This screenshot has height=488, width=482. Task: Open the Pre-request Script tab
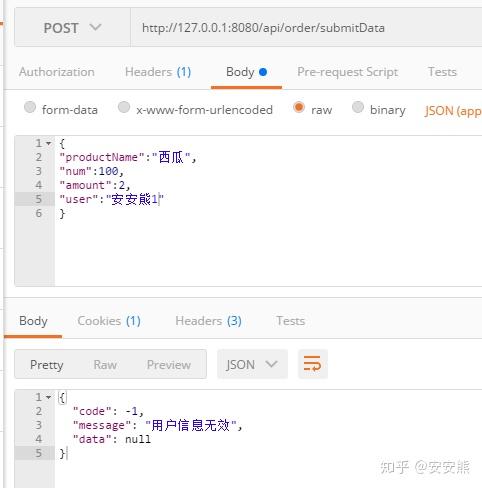[348, 72]
